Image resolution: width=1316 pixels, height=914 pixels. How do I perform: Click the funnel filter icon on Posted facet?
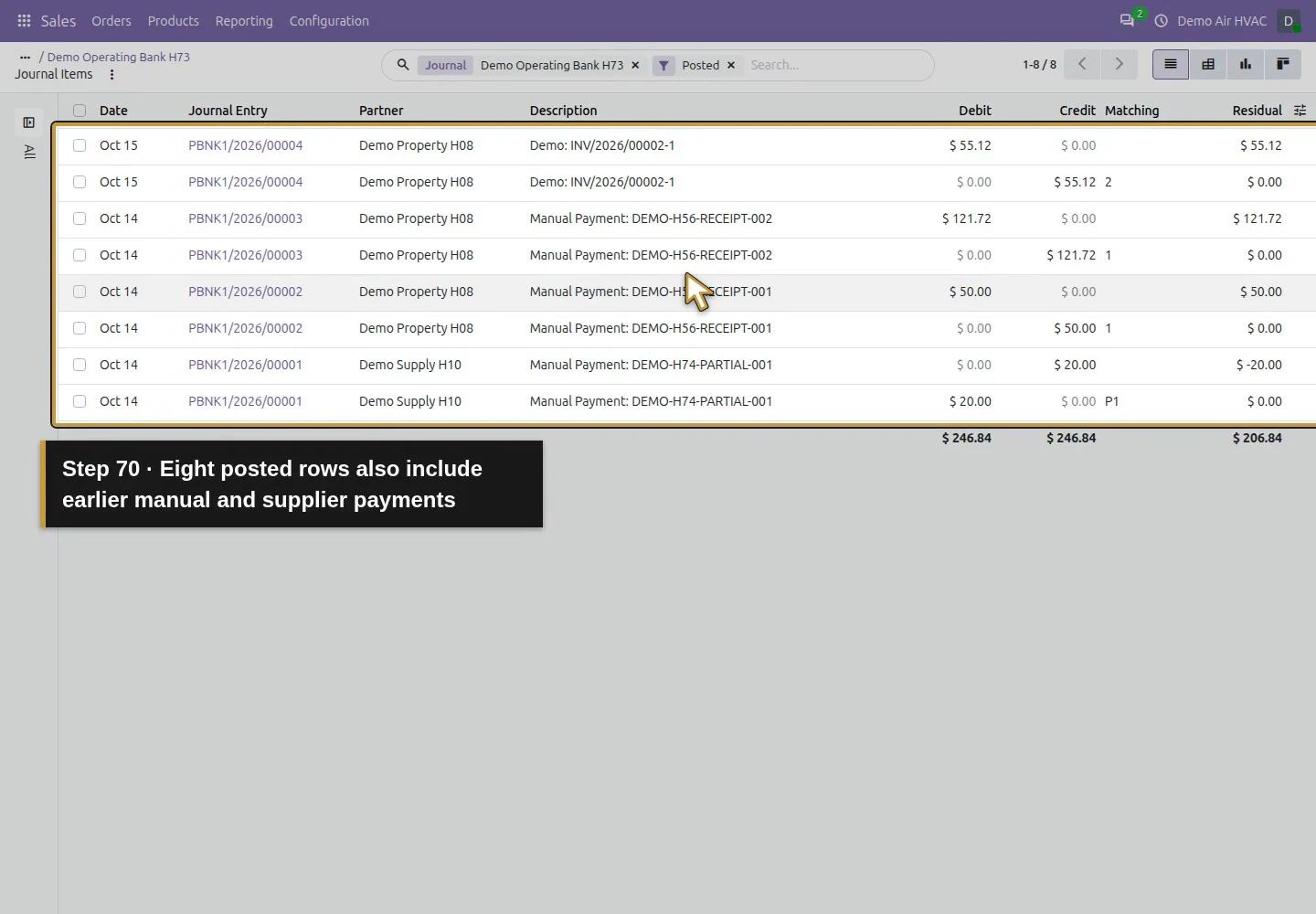tap(664, 65)
